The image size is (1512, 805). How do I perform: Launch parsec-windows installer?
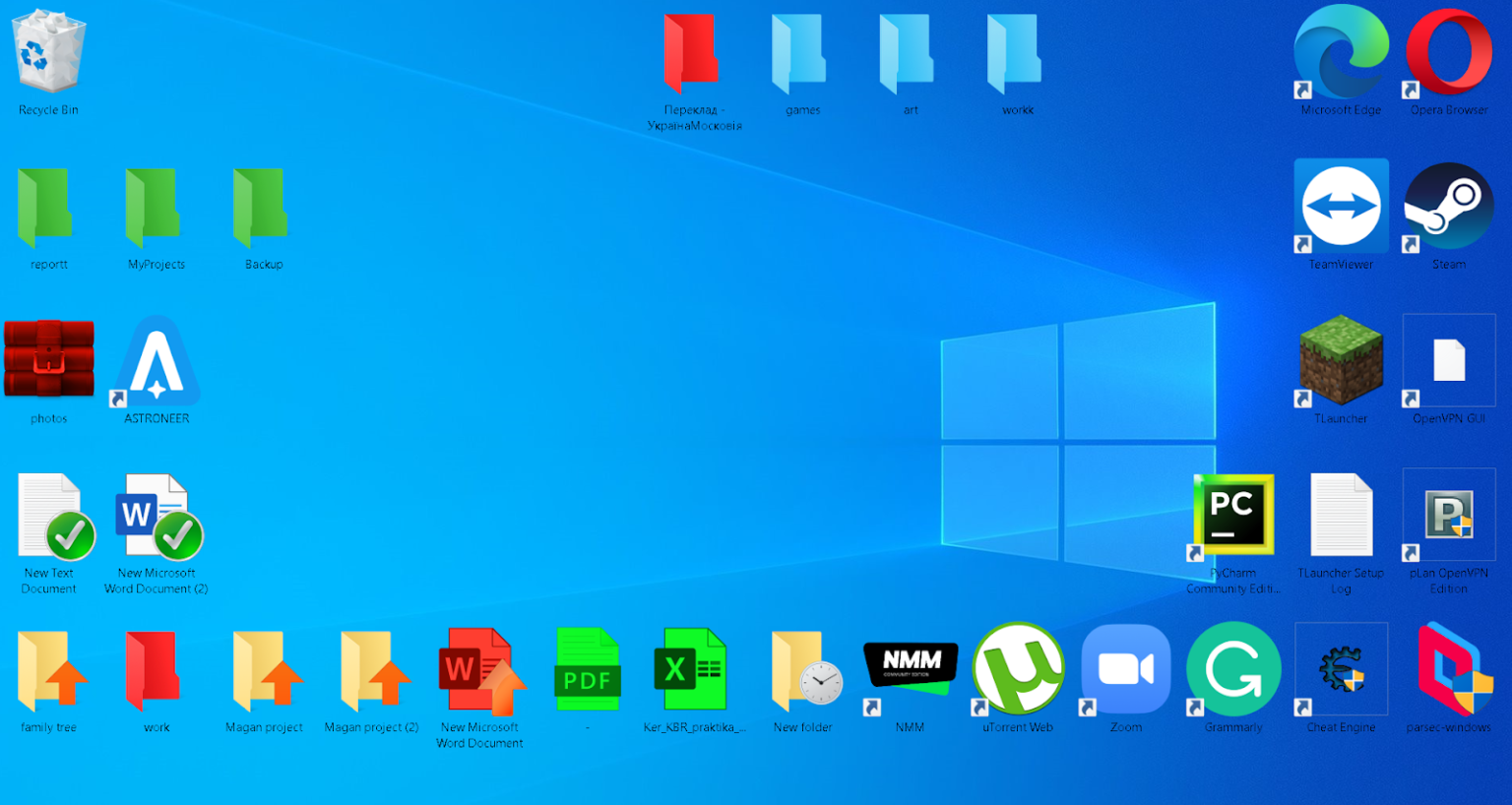click(x=1448, y=668)
